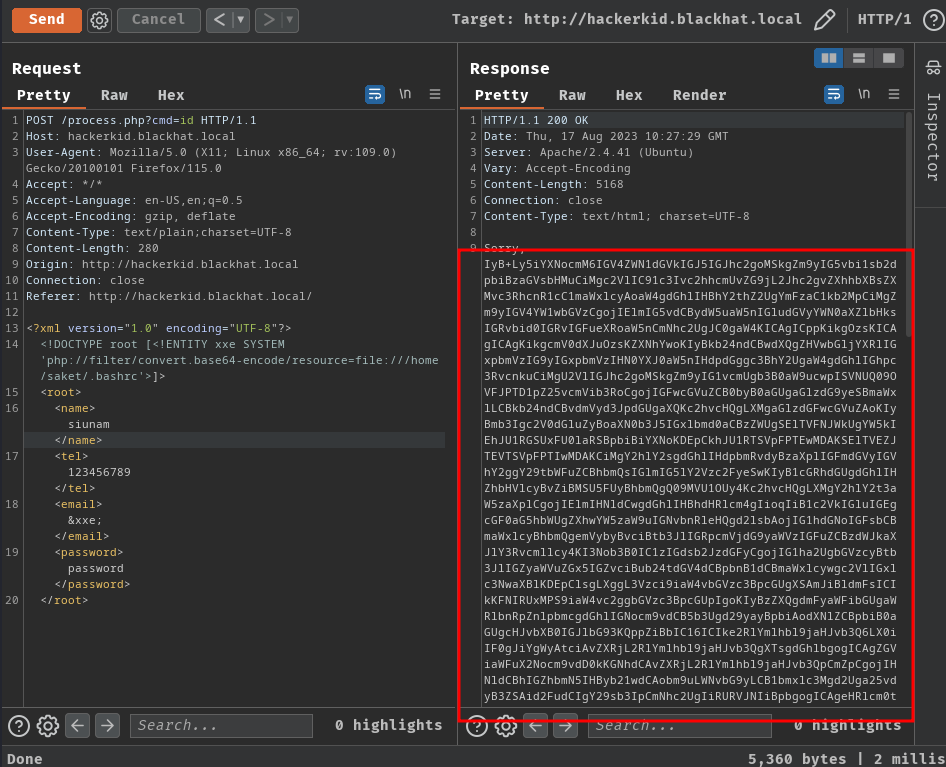Select Request Pretty tab
Image resolution: width=946 pixels, height=767 pixels.
tap(43, 95)
